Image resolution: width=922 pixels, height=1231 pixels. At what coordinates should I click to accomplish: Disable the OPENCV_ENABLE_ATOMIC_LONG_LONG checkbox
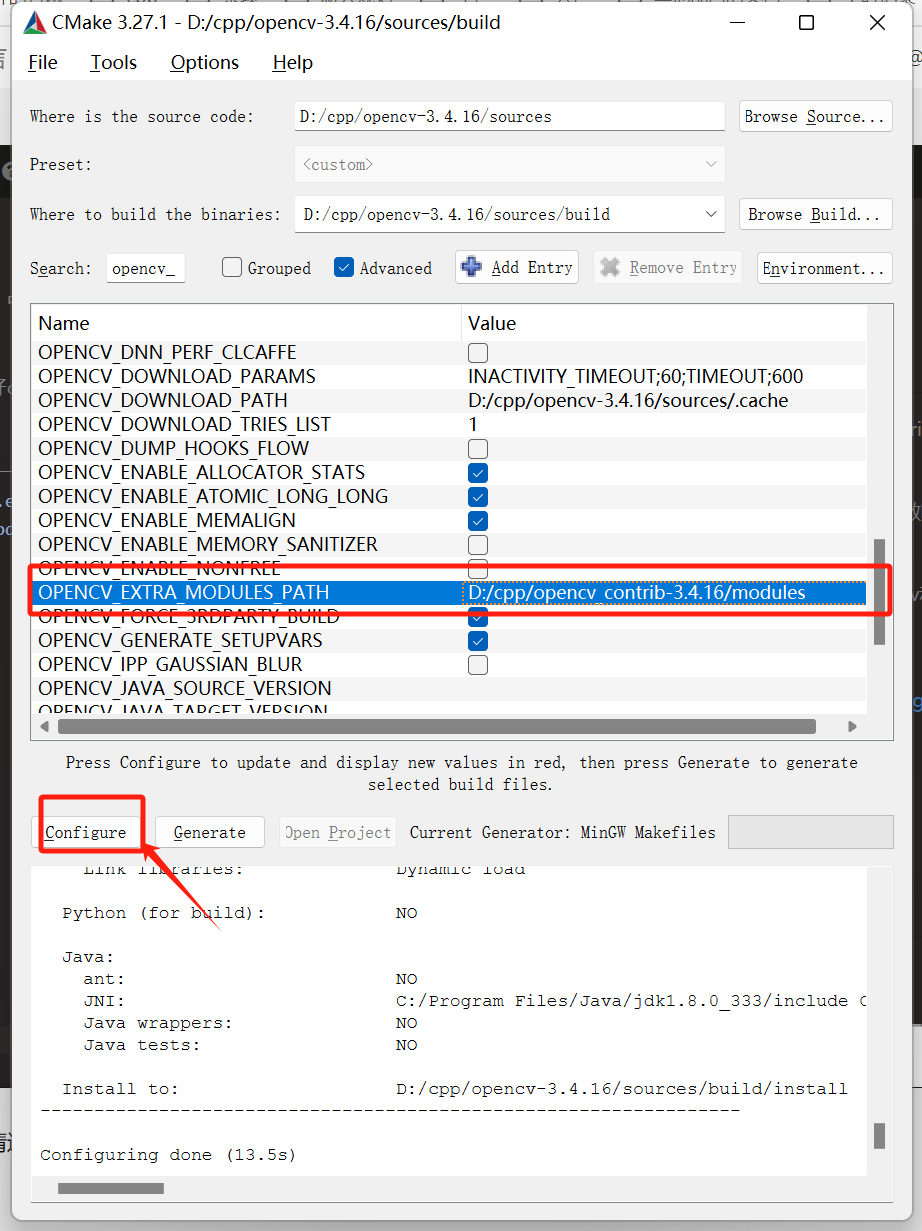pos(478,496)
